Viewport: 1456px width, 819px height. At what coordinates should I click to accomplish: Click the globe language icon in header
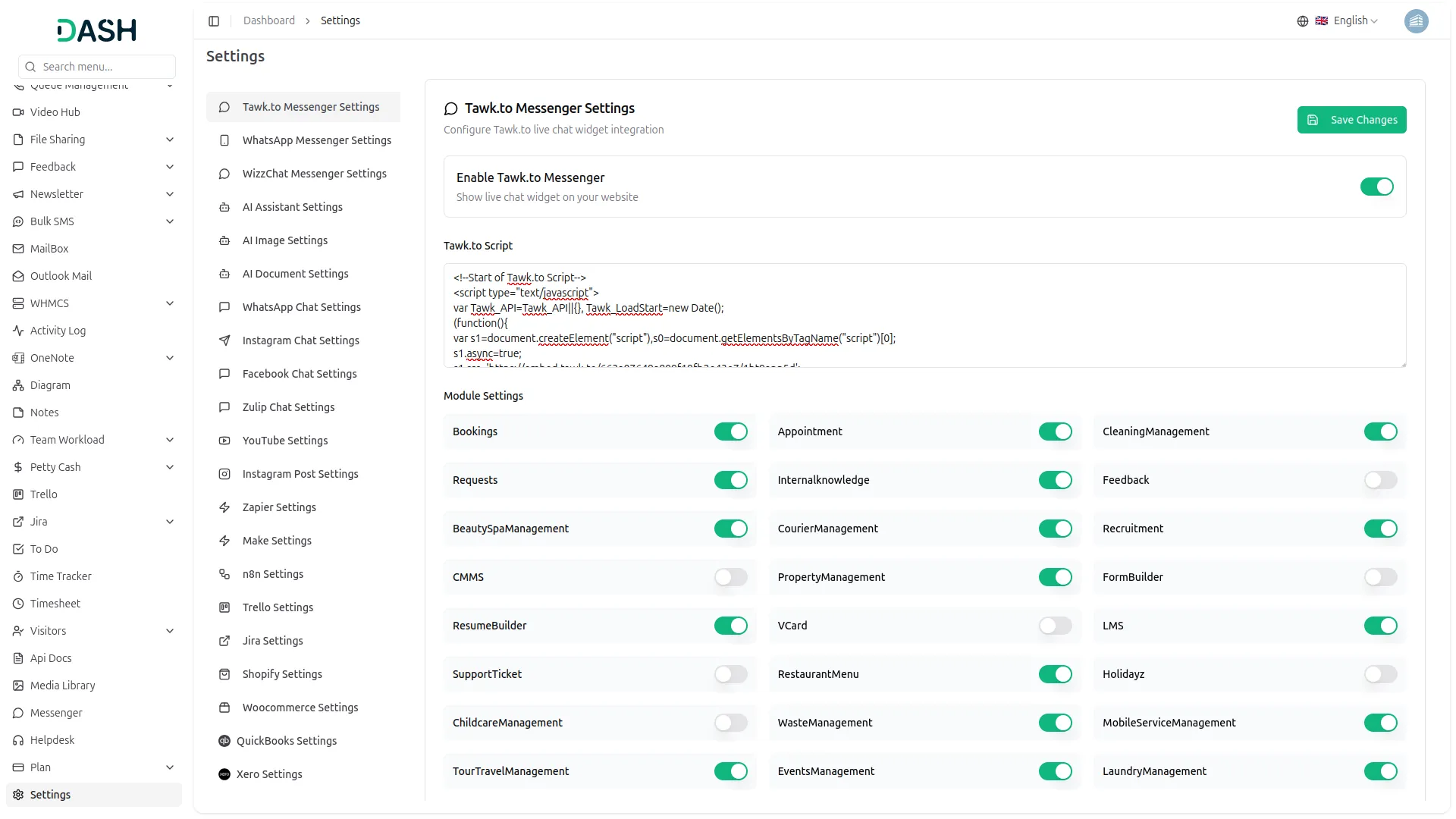1302,21
